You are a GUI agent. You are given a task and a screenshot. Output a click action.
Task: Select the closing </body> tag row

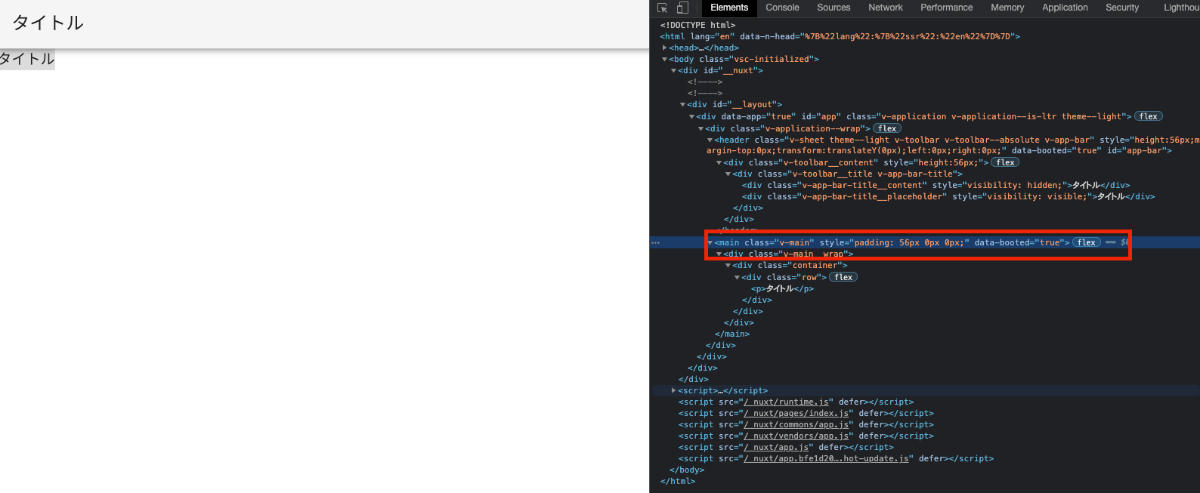(686, 470)
